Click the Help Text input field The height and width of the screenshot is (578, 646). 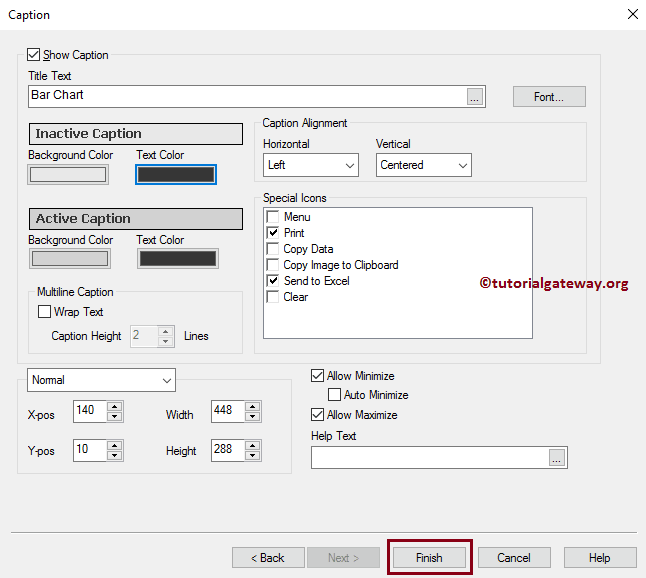tap(430, 457)
